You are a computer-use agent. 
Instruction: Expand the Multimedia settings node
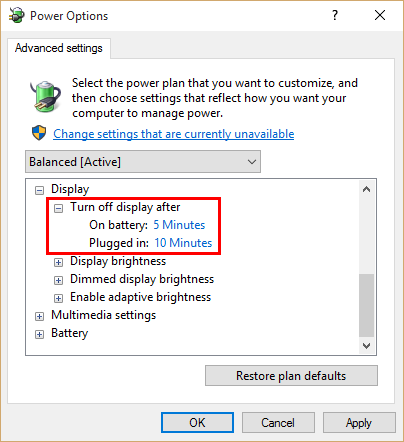[39, 316]
